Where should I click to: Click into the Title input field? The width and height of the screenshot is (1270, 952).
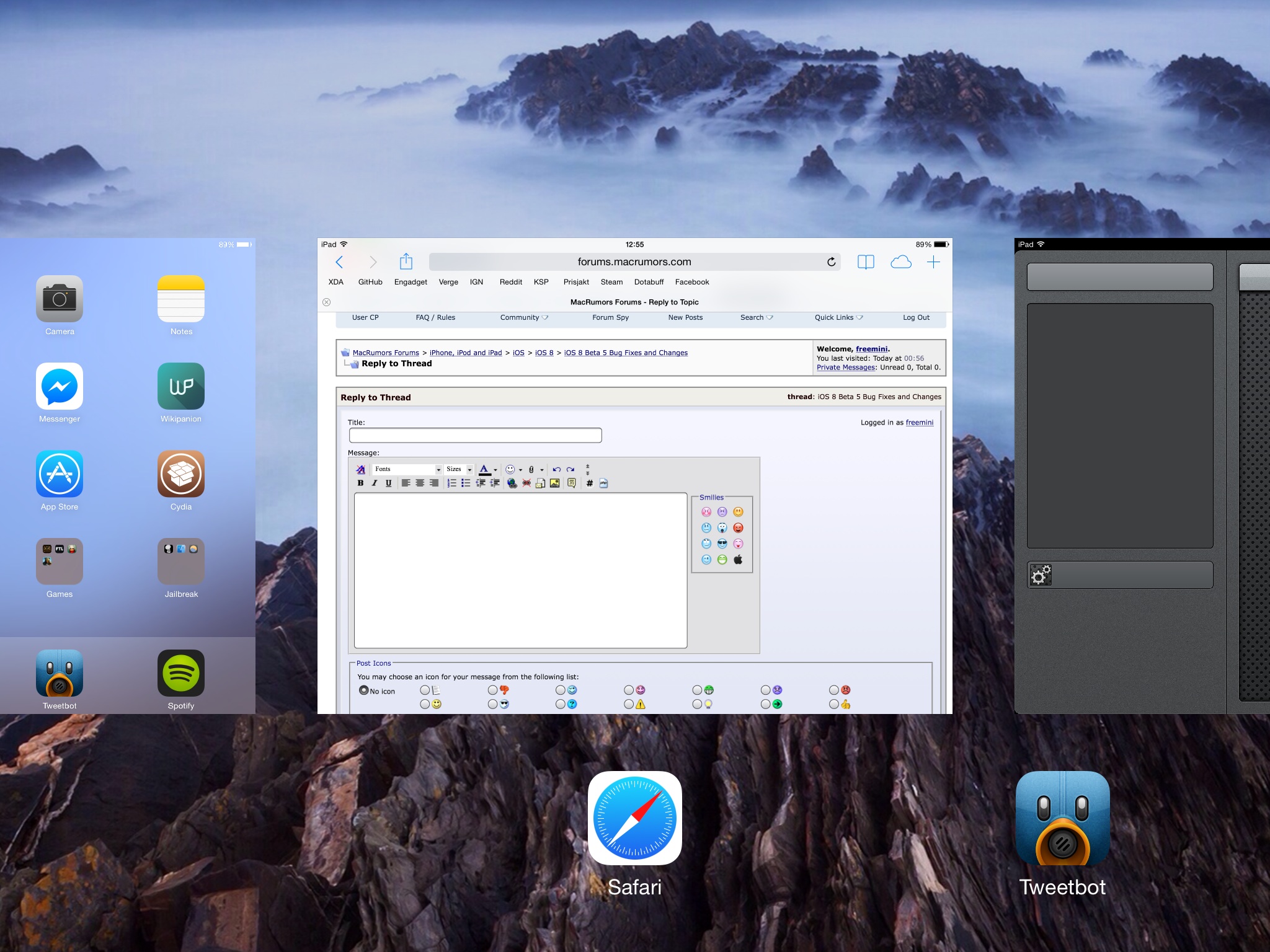(x=475, y=435)
